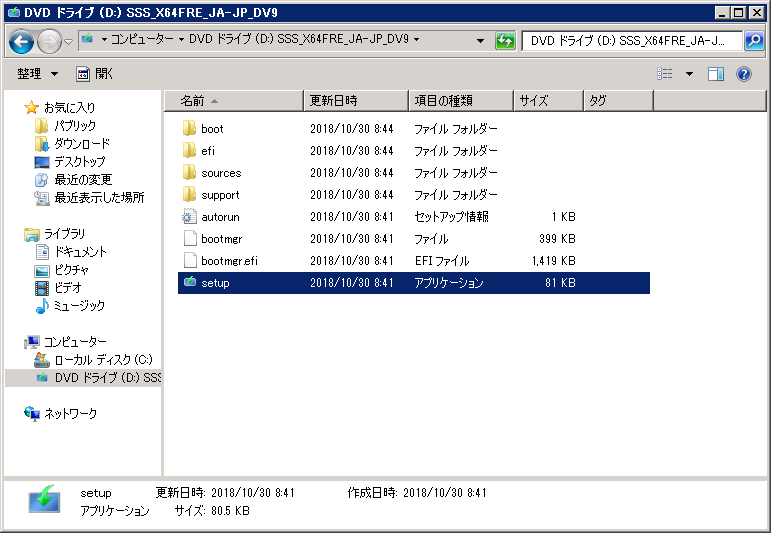The height and width of the screenshot is (533, 771).
Task: Click the drive icon in the address bar
Action: coord(88,39)
